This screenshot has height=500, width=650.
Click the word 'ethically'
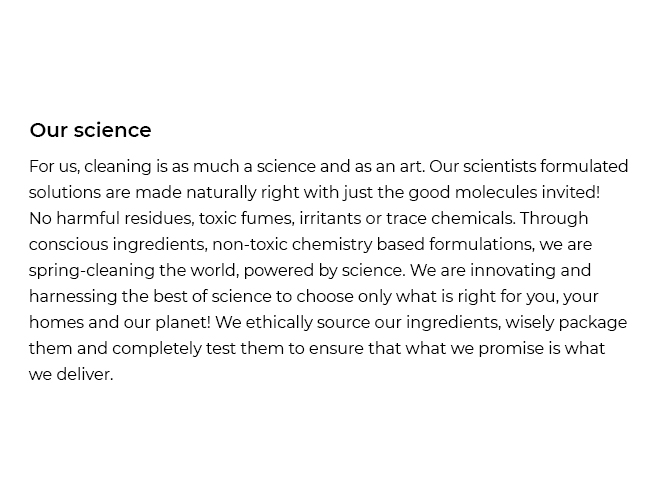click(279, 323)
